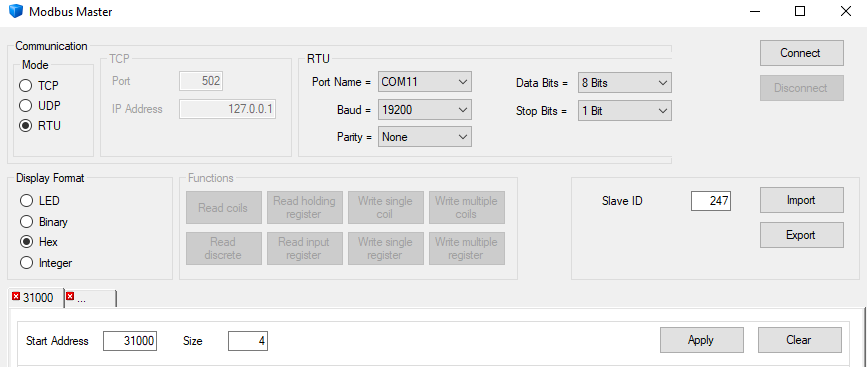Open the Data Bits dropdown
867x367 pixels.
[625, 83]
